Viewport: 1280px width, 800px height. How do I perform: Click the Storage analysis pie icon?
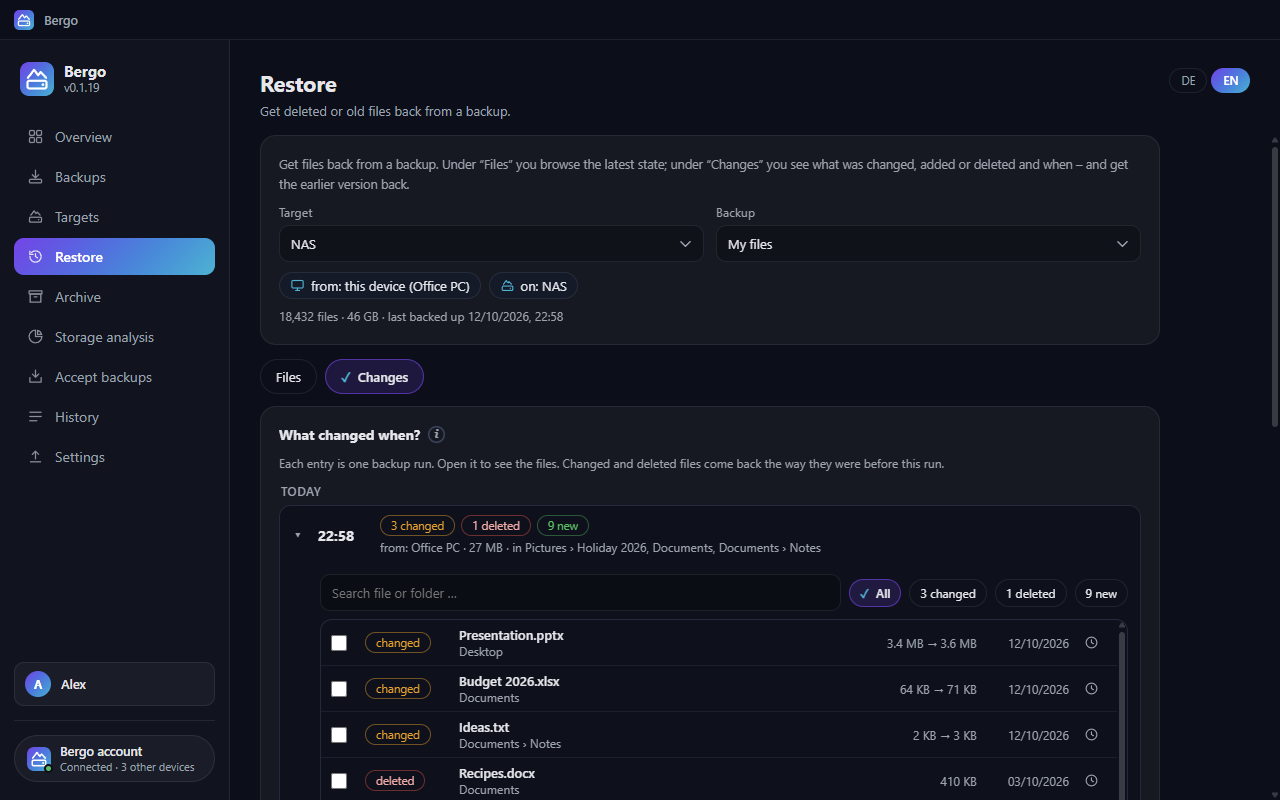(x=36, y=337)
